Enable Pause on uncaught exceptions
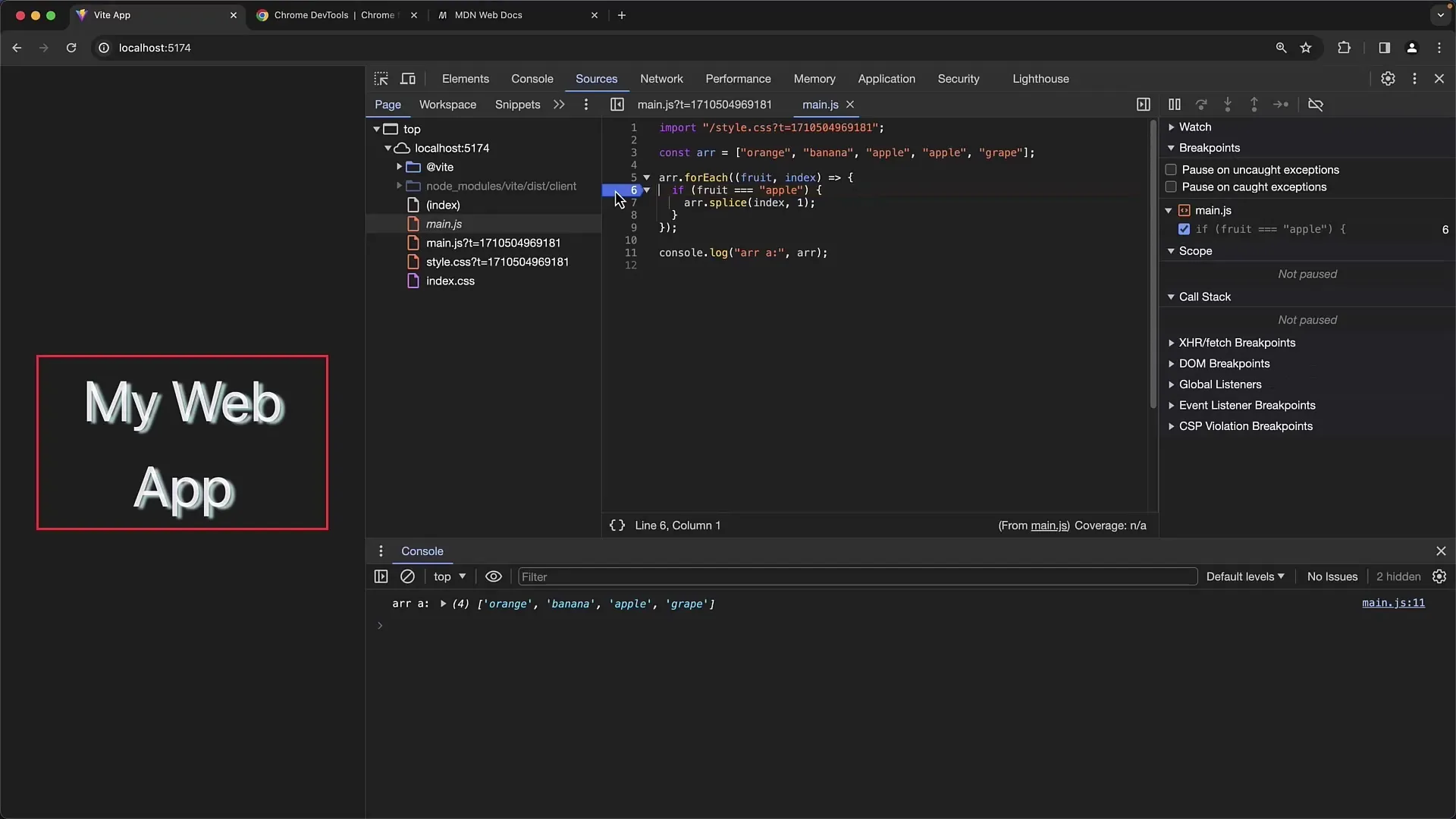This screenshot has width=1456, height=819. pos(1171,170)
